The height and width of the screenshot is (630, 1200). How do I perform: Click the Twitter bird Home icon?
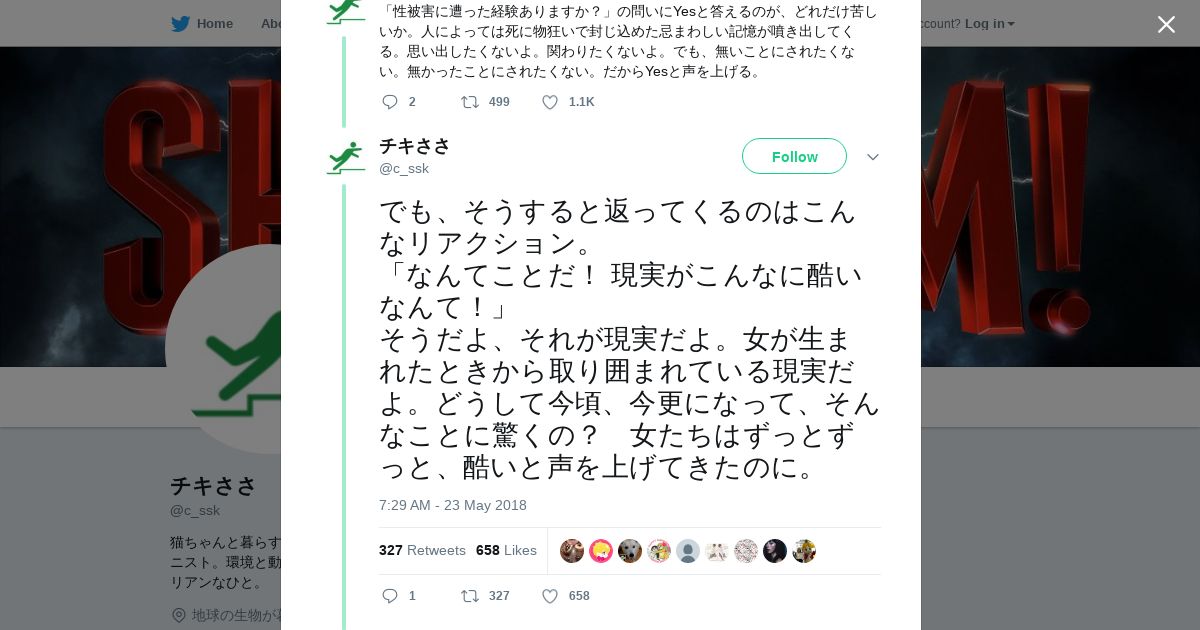pyautogui.click(x=180, y=24)
